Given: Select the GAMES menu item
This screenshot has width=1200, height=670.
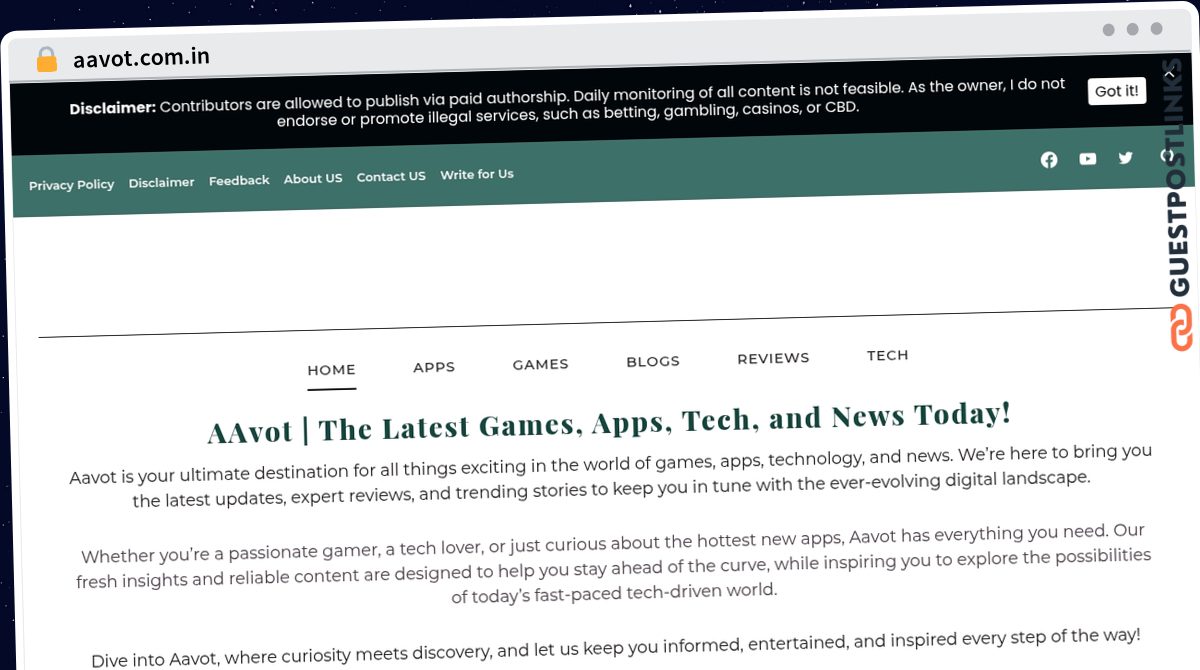Looking at the screenshot, I should (x=540, y=365).
